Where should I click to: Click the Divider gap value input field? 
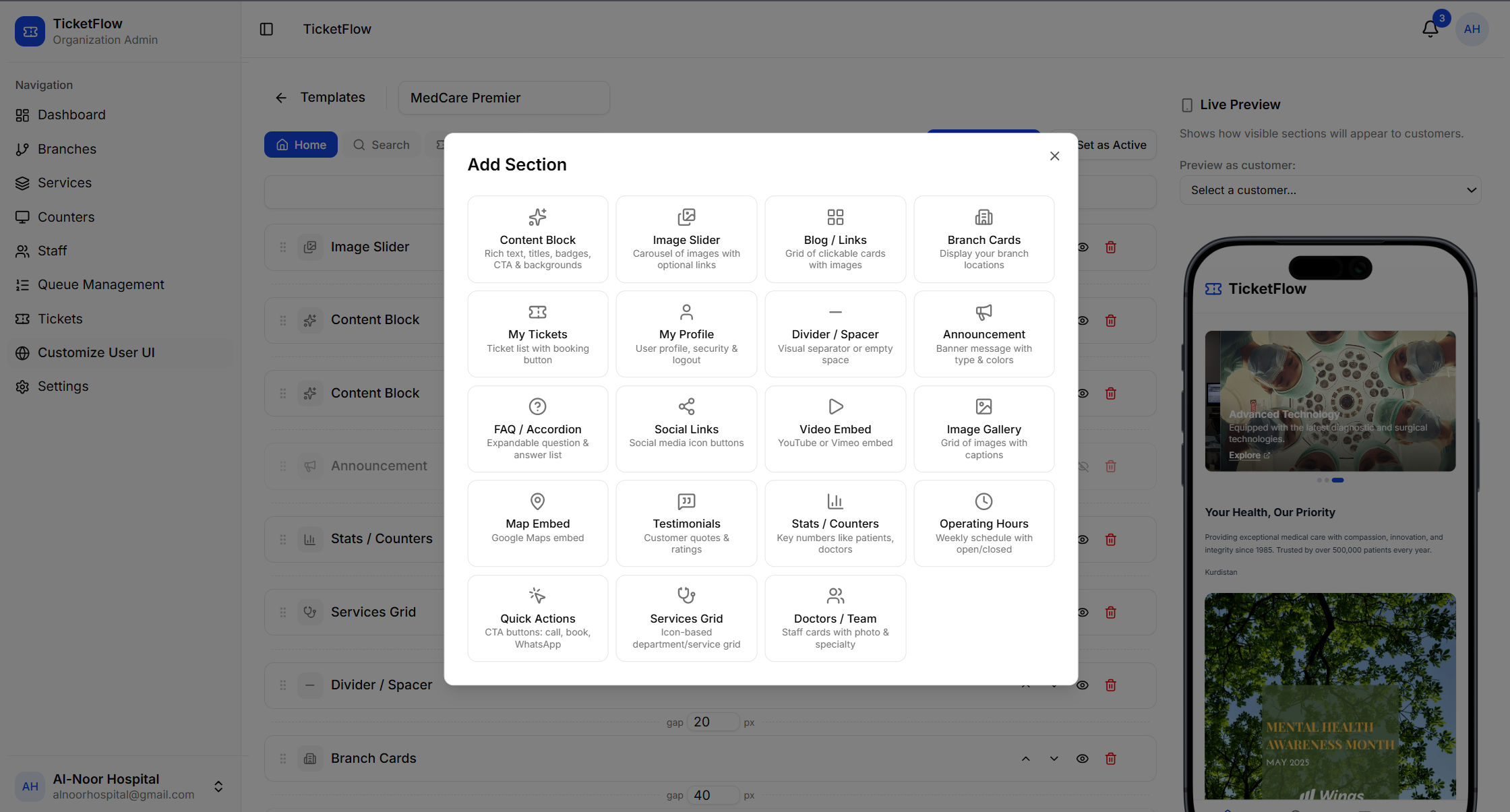pyautogui.click(x=713, y=721)
